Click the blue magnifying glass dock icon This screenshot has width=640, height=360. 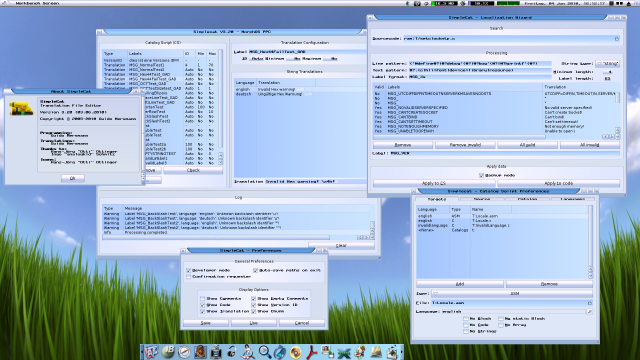[264, 351]
